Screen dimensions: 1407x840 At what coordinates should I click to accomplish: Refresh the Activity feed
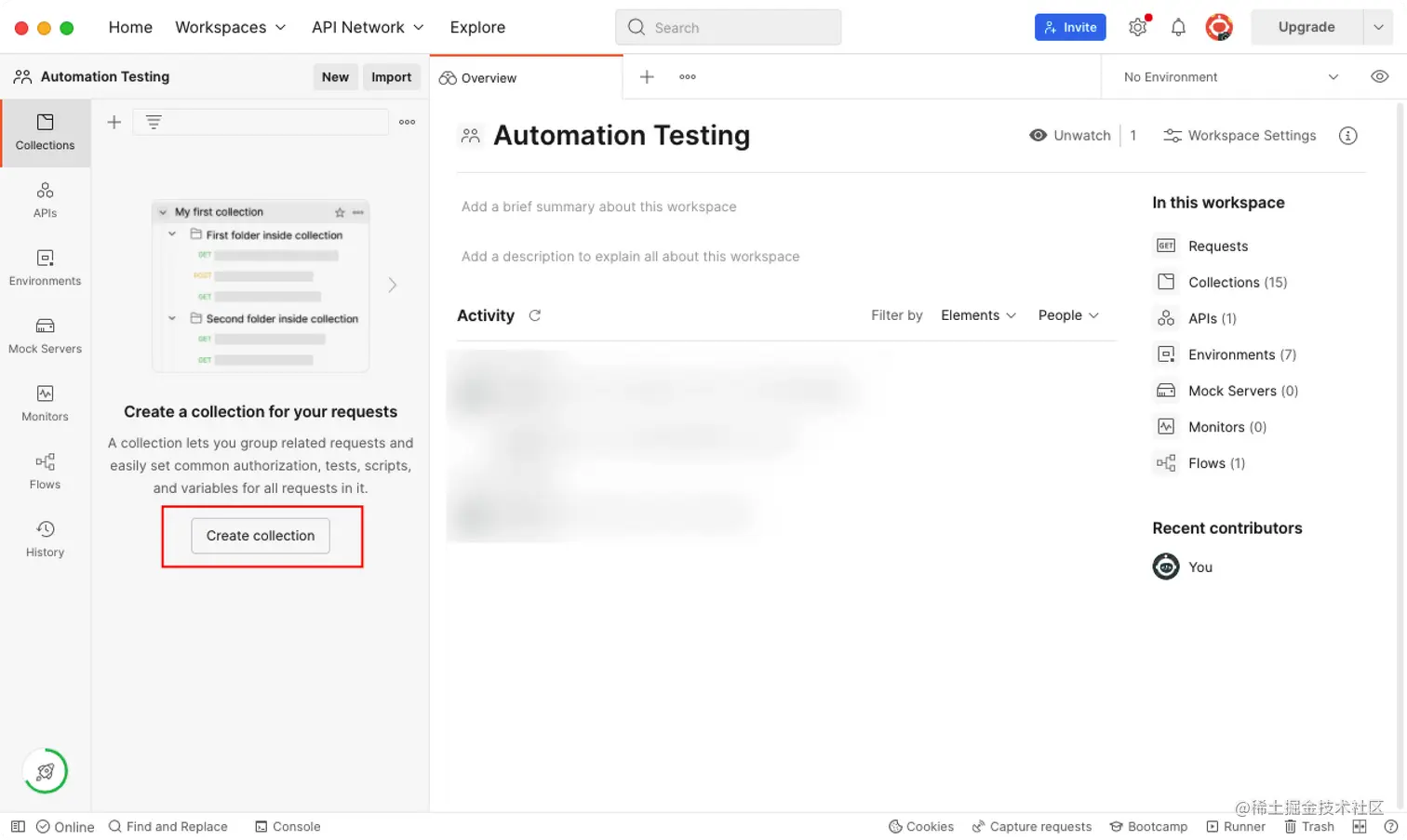tap(535, 315)
